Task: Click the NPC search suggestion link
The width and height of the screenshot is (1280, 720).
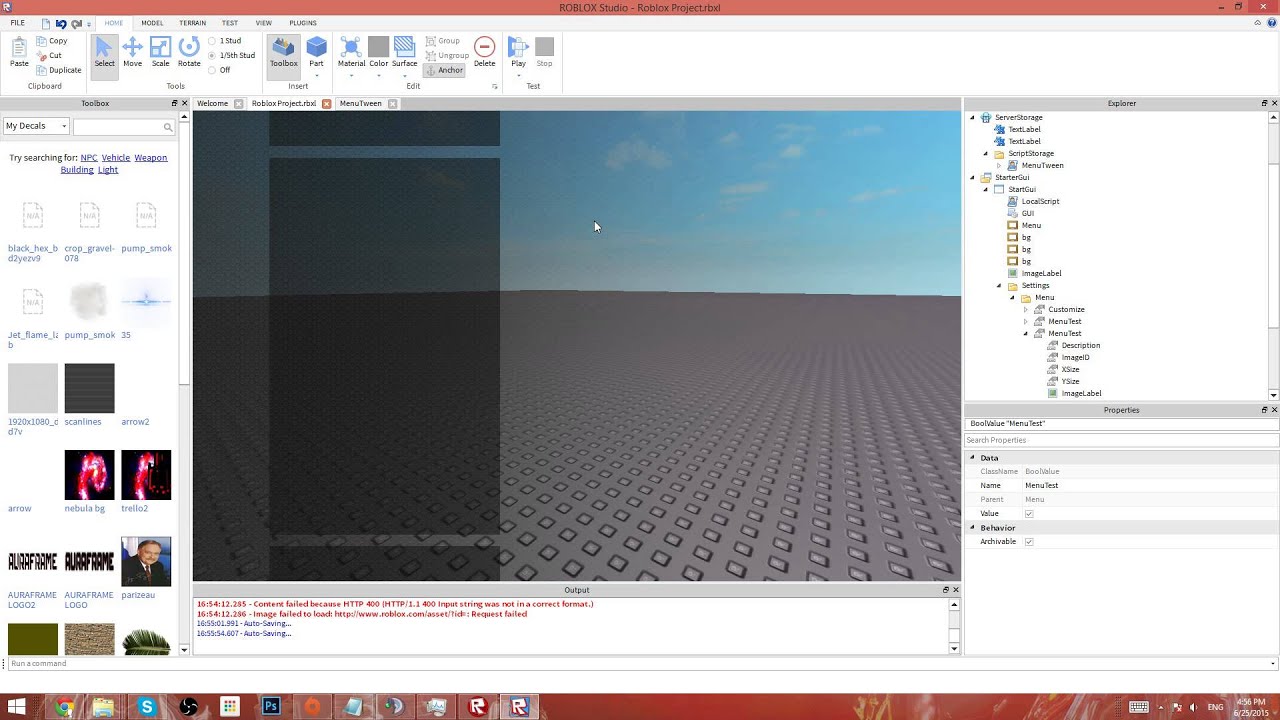Action: tap(89, 158)
